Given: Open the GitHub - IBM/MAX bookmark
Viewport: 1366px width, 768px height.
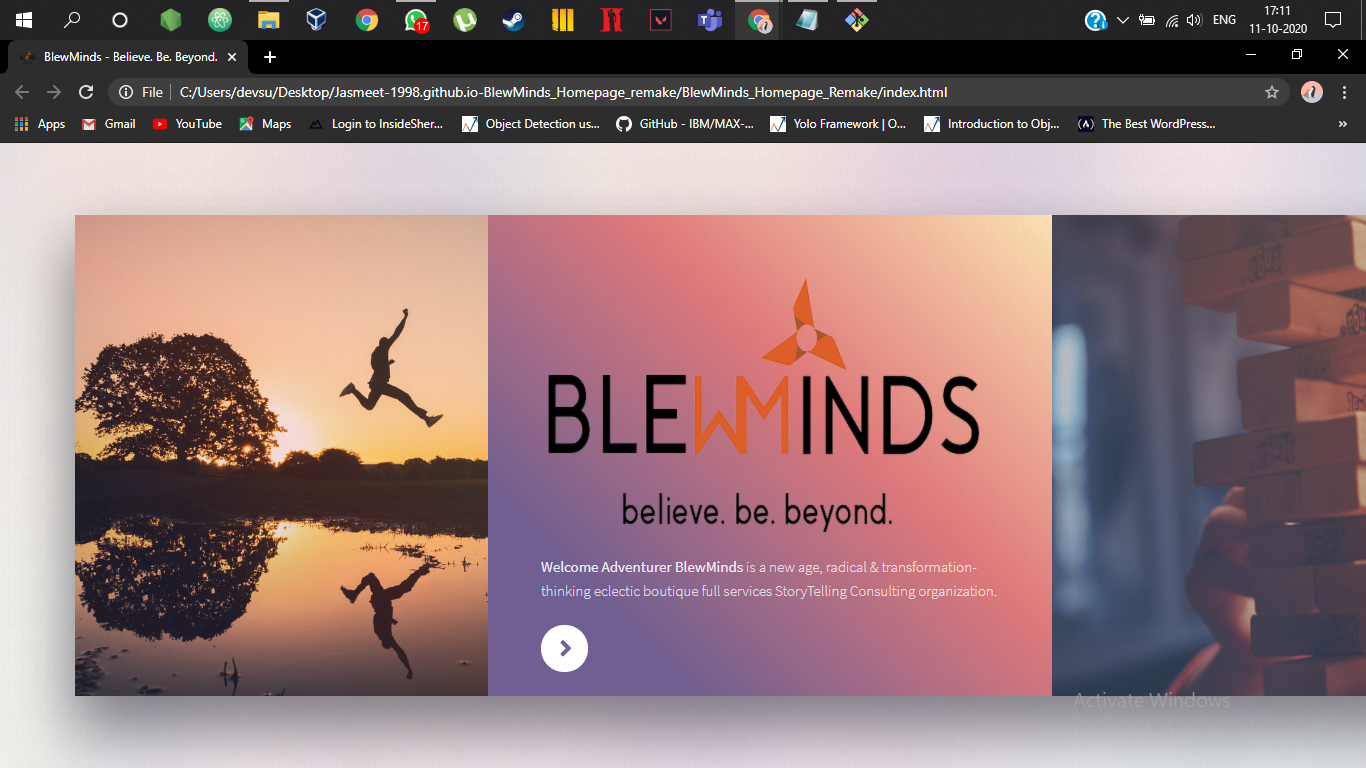Looking at the screenshot, I should pos(685,124).
